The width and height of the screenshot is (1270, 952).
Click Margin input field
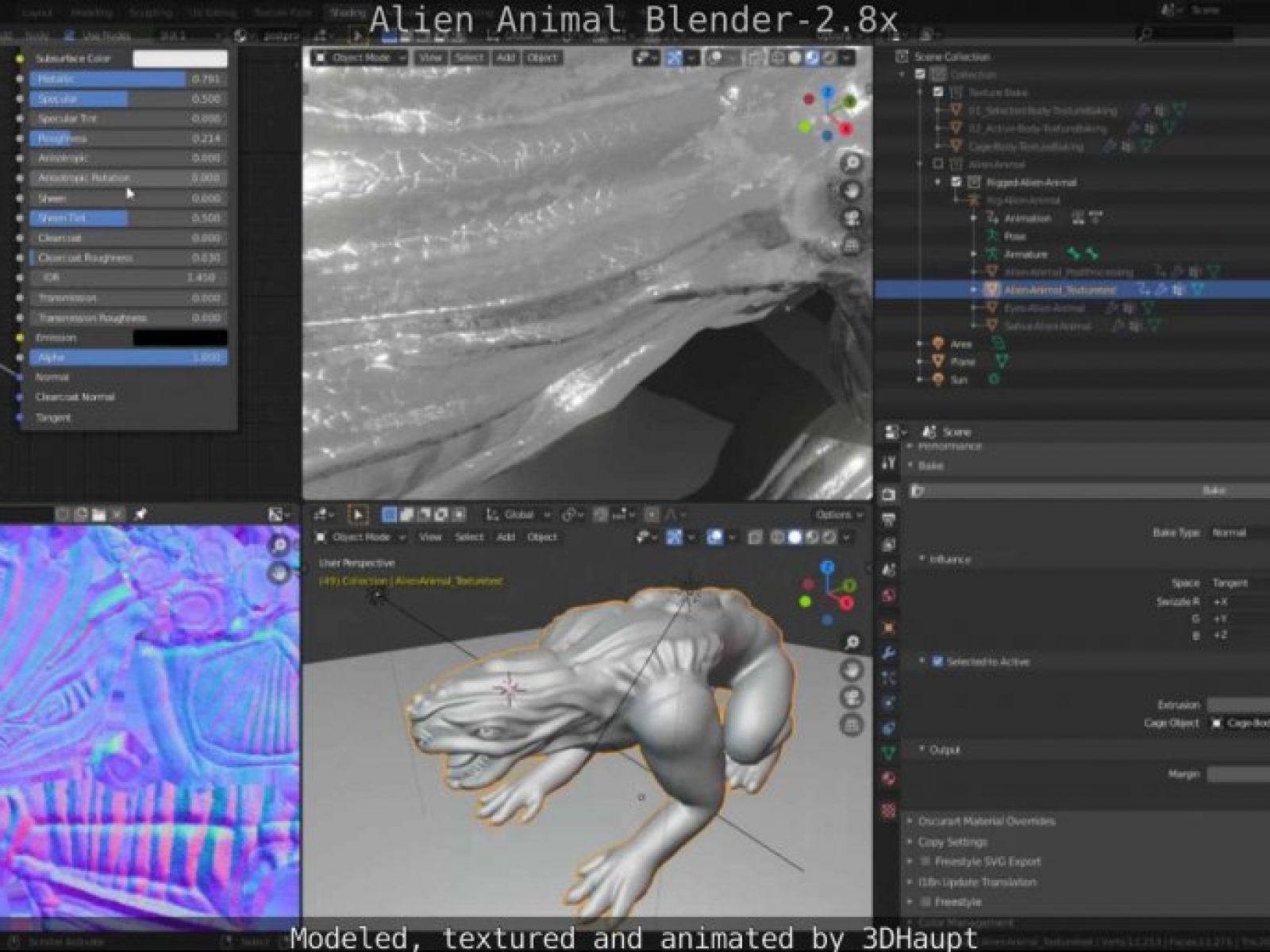pos(1238,774)
